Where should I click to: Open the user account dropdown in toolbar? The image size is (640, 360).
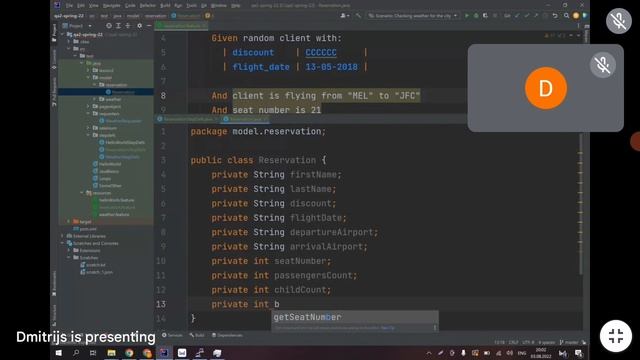(x=344, y=16)
